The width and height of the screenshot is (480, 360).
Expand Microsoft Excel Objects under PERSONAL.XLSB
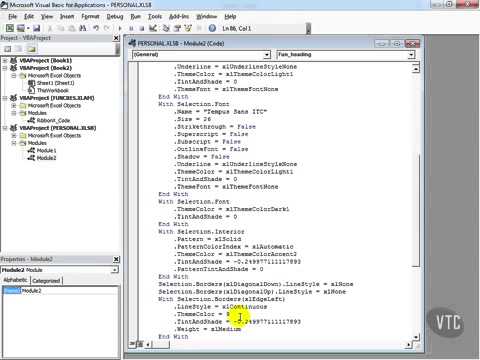pyautogui.click(x=14, y=136)
